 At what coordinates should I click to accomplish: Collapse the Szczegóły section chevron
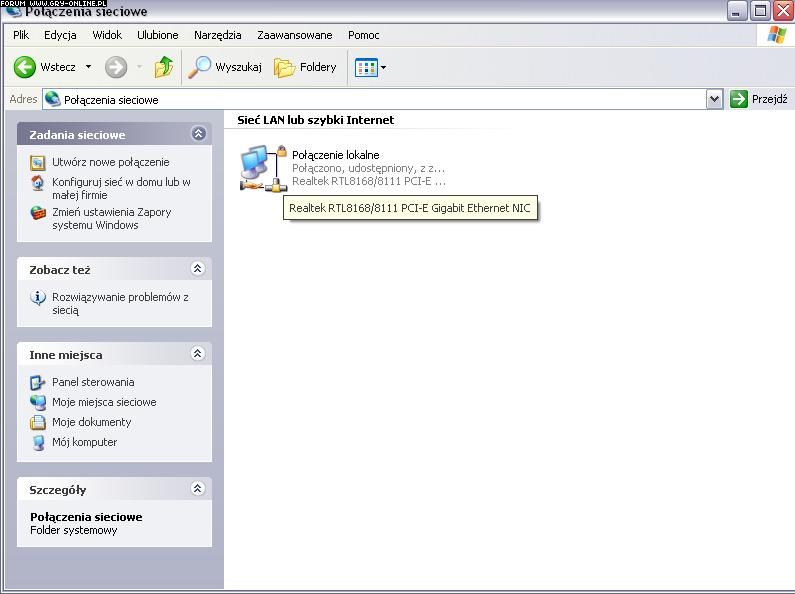tap(198, 489)
